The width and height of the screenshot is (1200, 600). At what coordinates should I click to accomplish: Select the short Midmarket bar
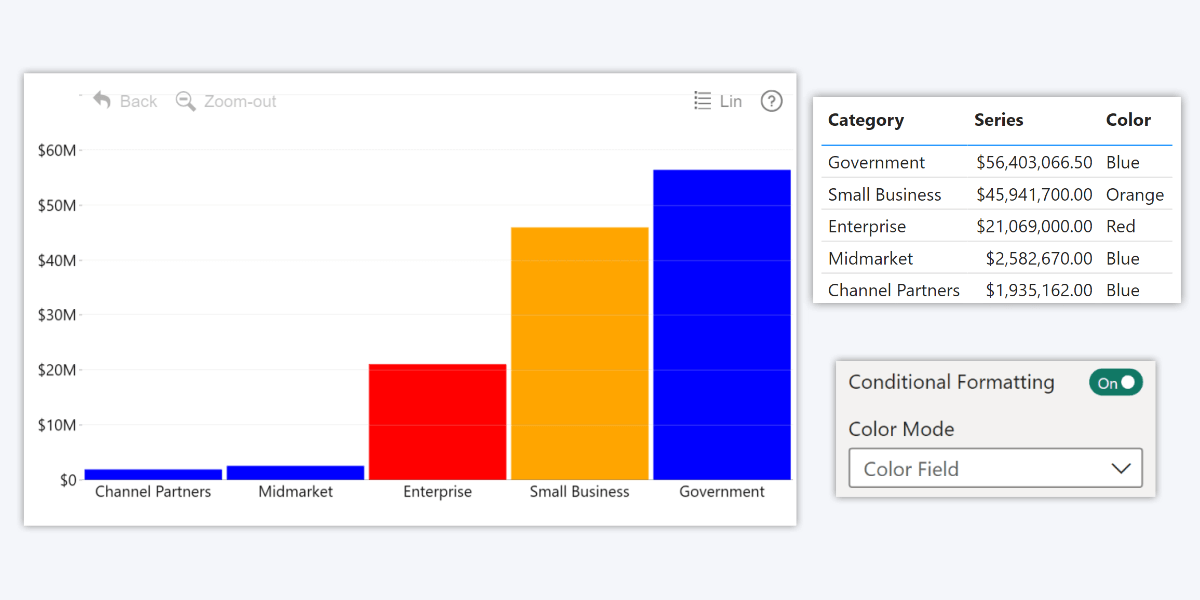tap(295, 473)
